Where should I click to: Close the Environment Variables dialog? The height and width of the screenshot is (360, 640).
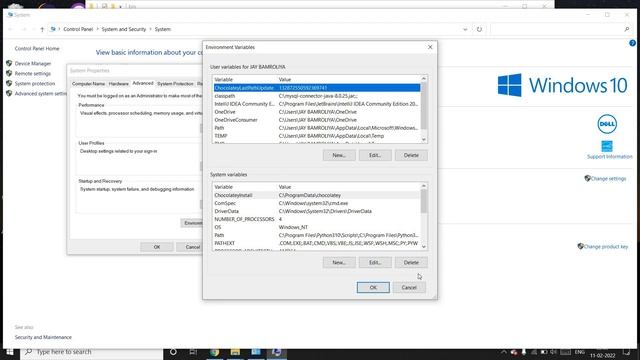pos(430,47)
